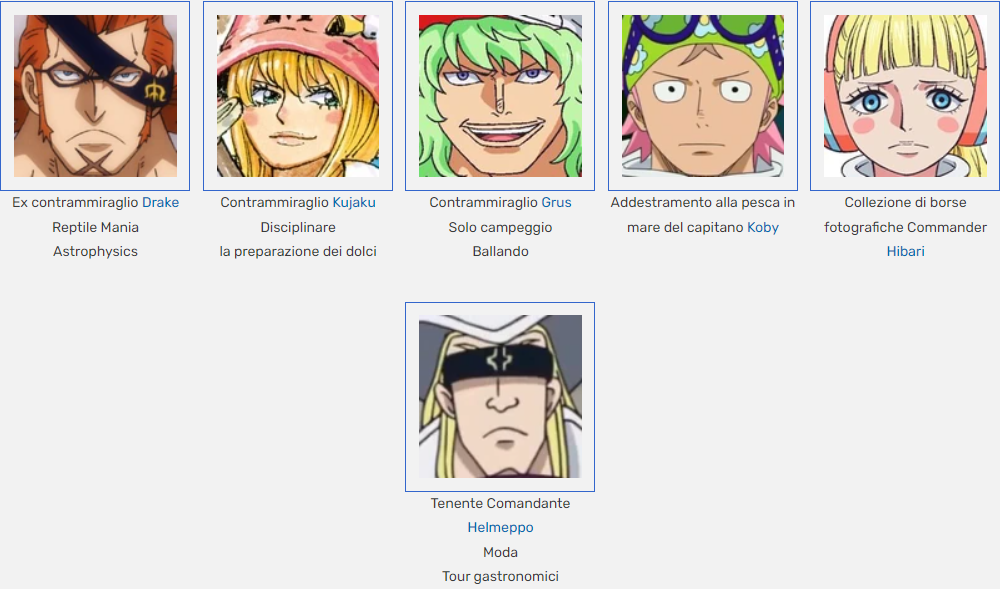Open the Drake name link

click(160, 203)
